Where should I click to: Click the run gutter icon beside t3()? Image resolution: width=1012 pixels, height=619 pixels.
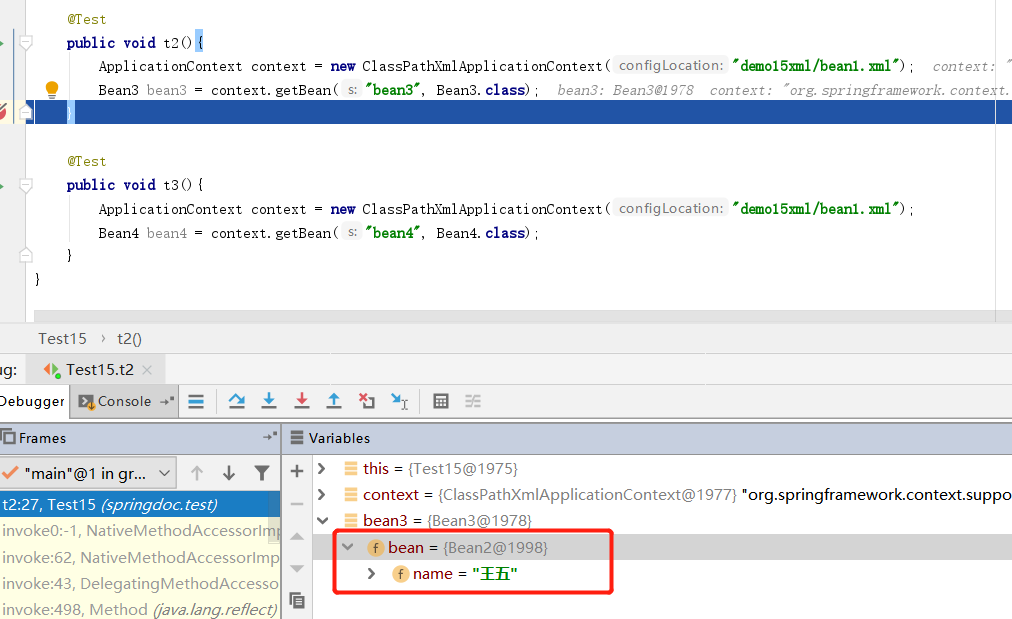(x=2, y=186)
